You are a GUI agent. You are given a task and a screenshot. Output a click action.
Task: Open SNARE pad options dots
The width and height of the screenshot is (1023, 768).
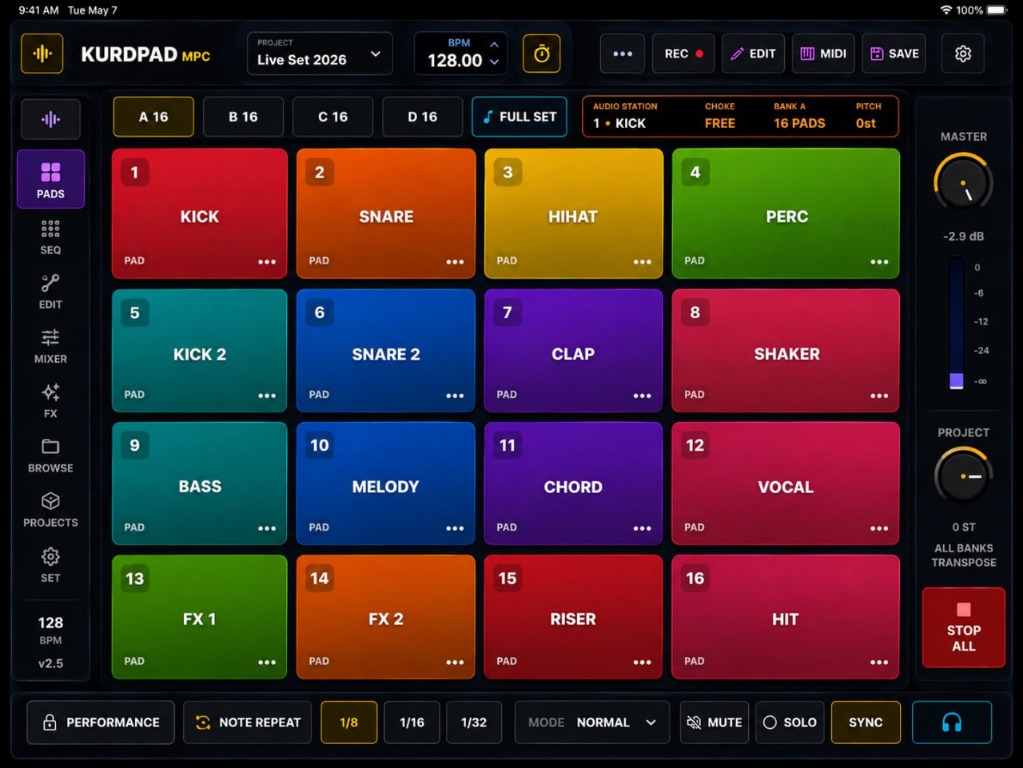coord(455,262)
